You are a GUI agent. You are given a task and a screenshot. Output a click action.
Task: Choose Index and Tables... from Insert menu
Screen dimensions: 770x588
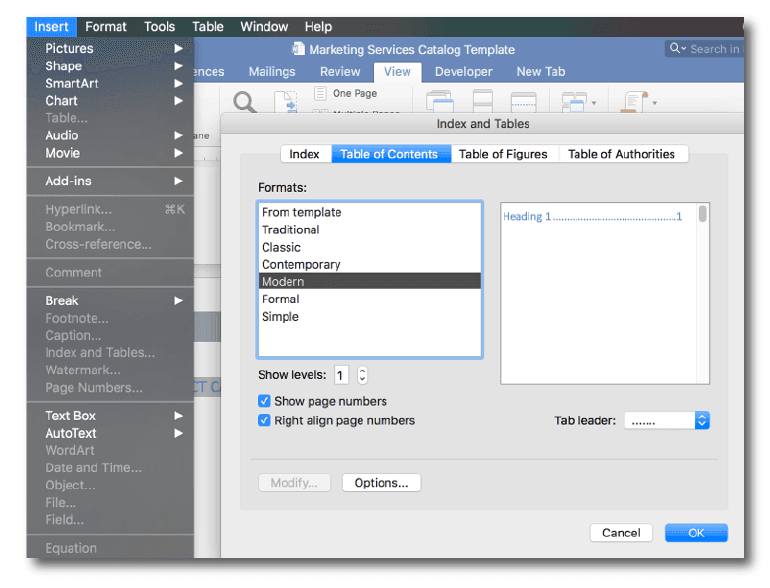[x=110, y=353]
